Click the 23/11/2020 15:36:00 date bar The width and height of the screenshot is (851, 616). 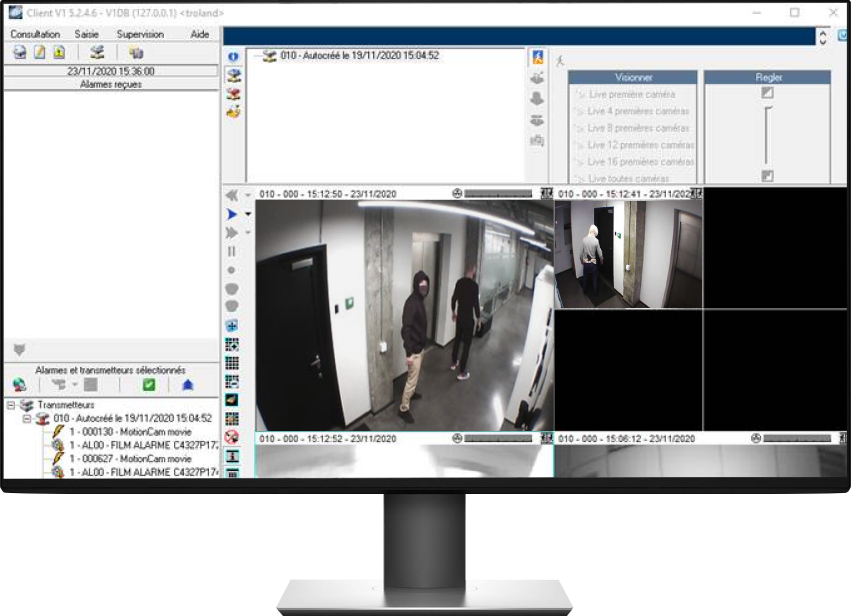click(111, 71)
